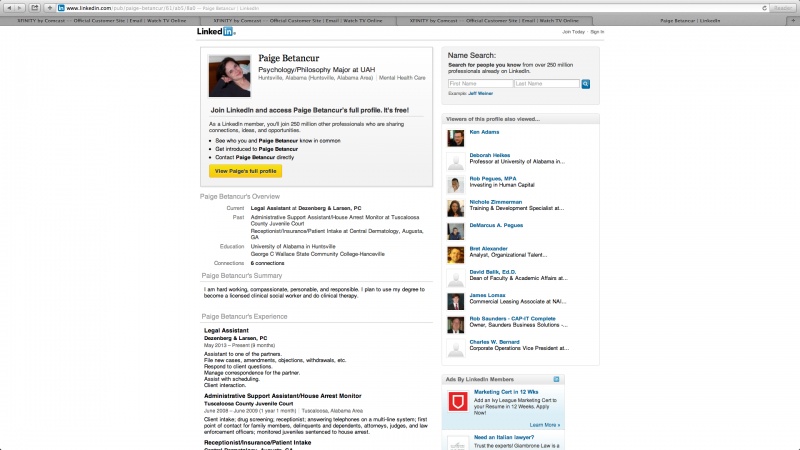Click the LinkedIn logo at page top
The width and height of the screenshot is (800, 450).
click(x=216, y=32)
